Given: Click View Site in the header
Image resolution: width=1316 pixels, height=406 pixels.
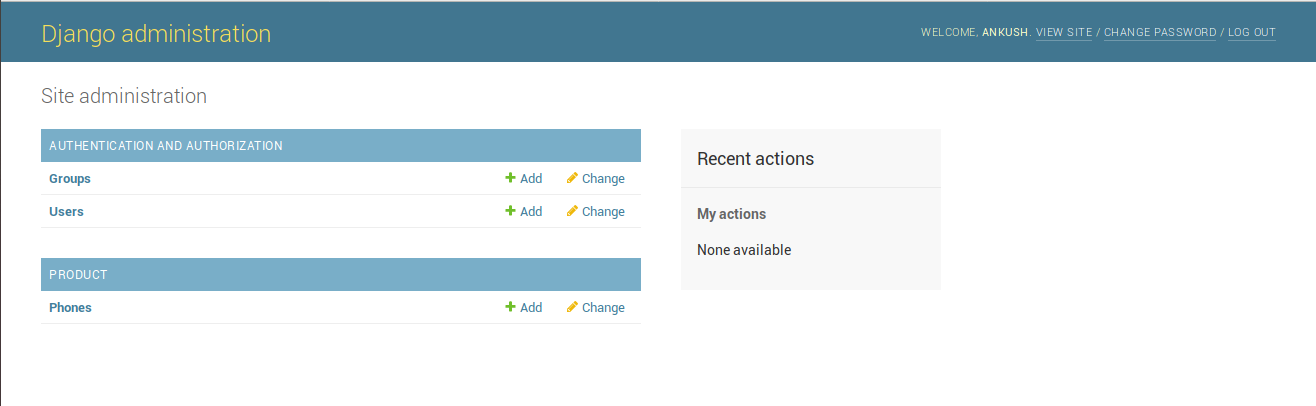Looking at the screenshot, I should (x=1064, y=33).
